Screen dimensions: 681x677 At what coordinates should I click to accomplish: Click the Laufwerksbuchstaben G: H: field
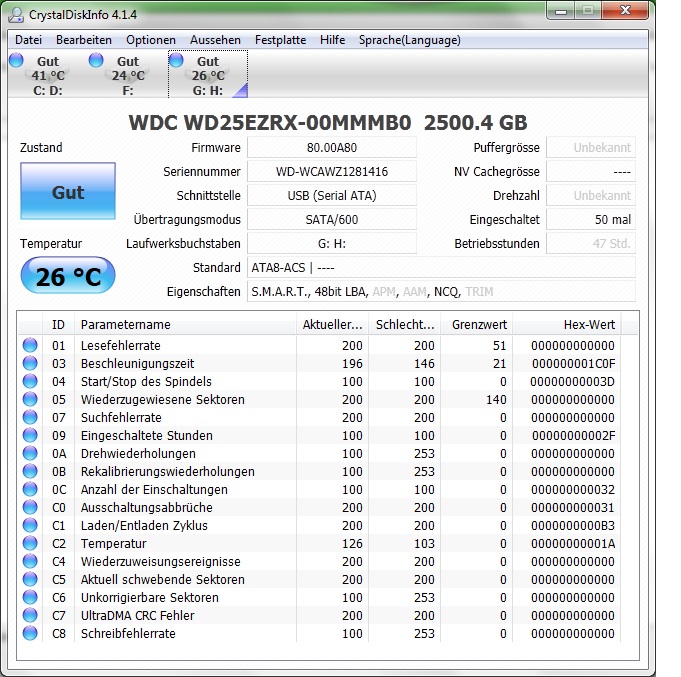point(332,244)
